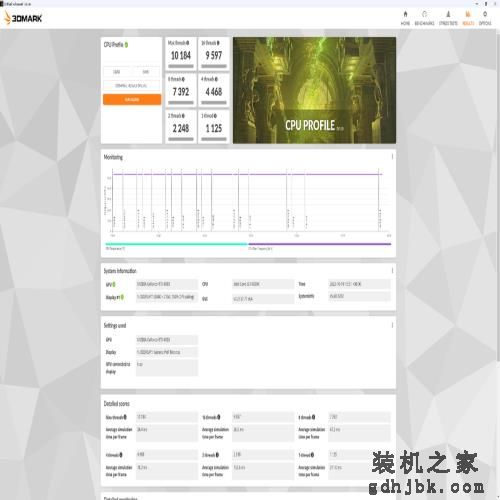Switch to the Results section
Viewport: 500px width, 500px height.
(x=468, y=18)
